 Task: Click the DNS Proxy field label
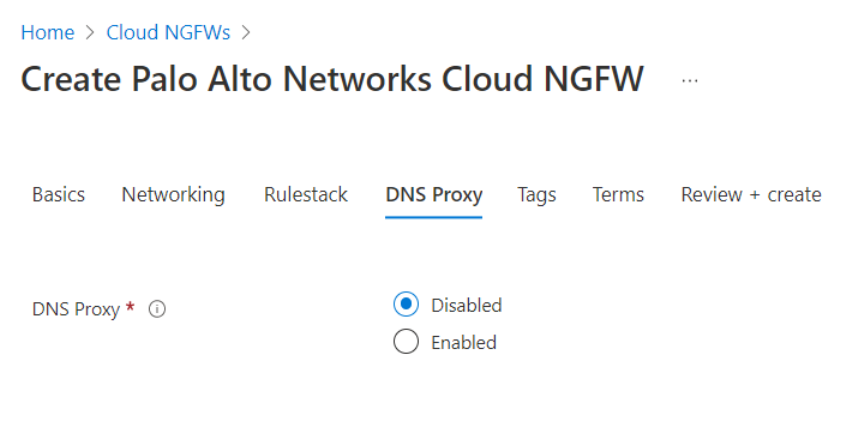[x=77, y=310]
